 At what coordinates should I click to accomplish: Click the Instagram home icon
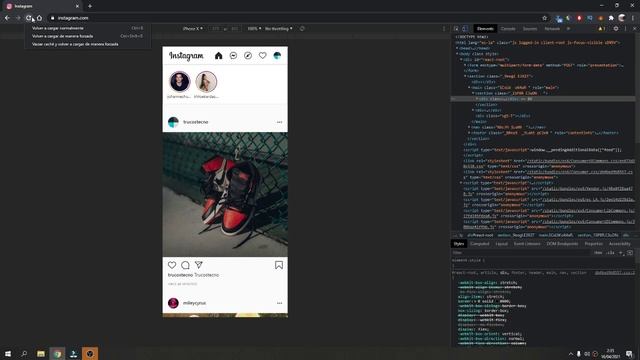[x=218, y=56]
